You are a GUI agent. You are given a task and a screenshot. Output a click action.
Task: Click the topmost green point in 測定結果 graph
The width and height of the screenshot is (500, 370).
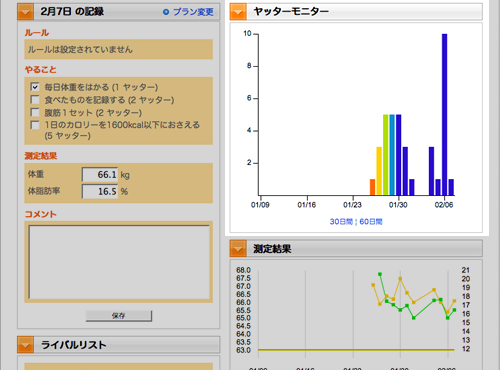click(x=380, y=274)
